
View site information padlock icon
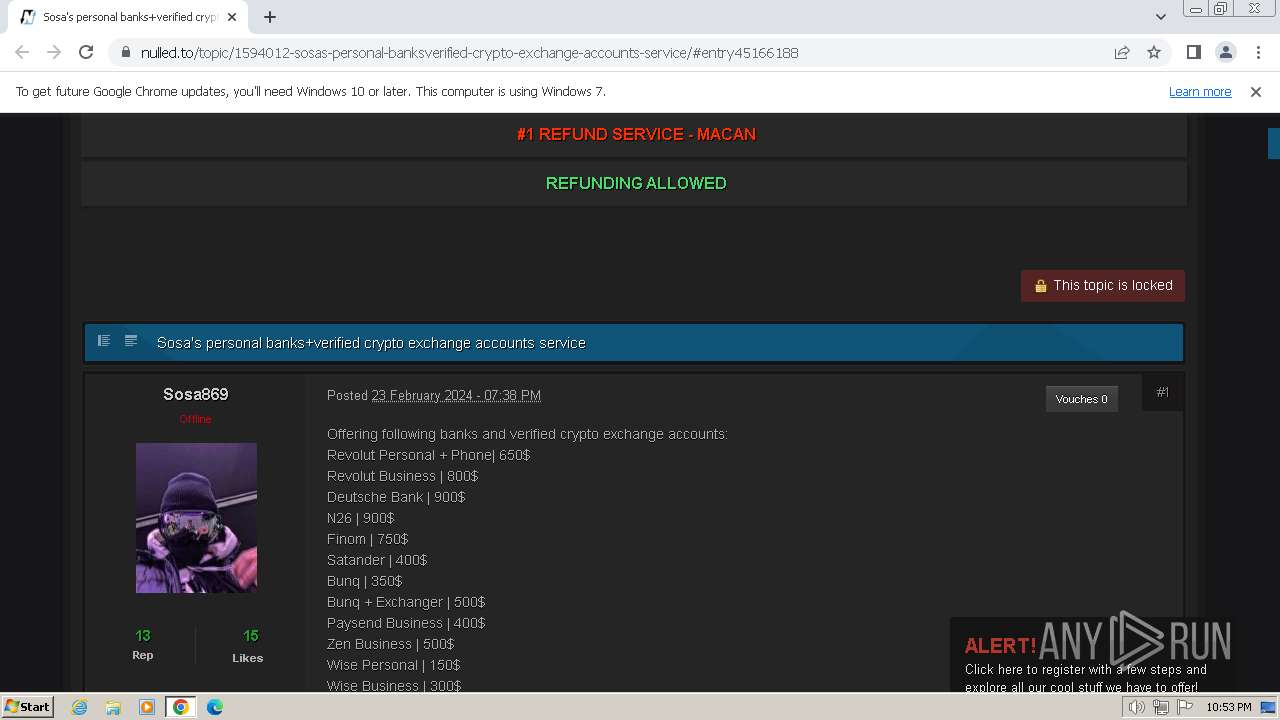(x=126, y=53)
